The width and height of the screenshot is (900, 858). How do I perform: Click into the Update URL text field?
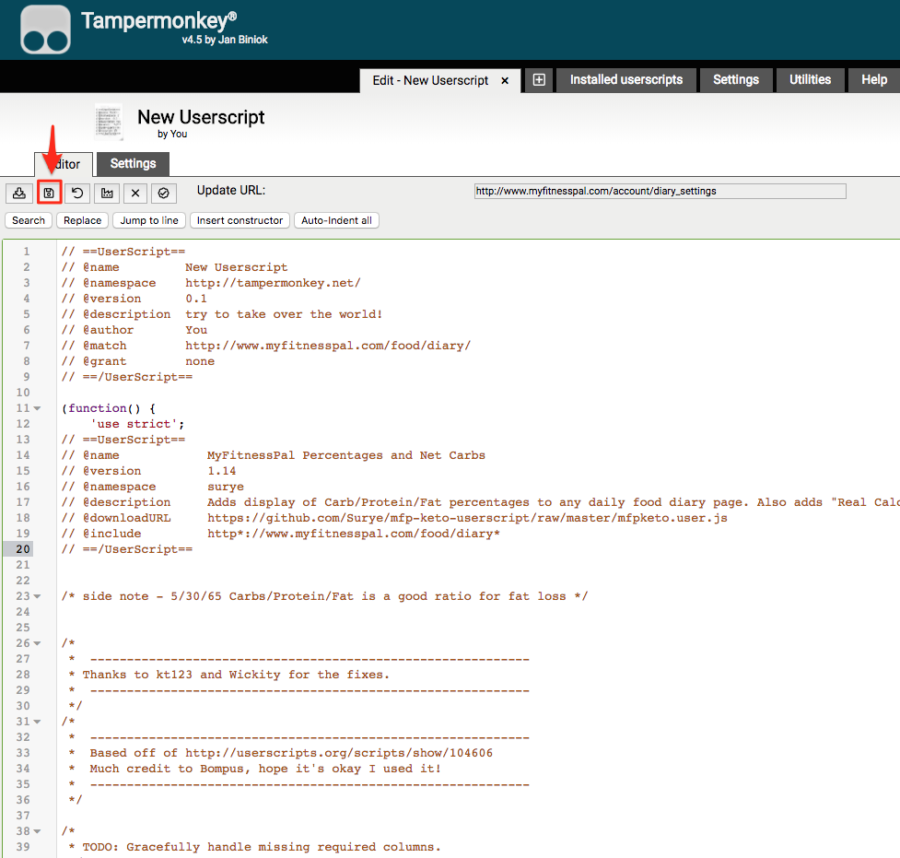pyautogui.click(x=660, y=191)
